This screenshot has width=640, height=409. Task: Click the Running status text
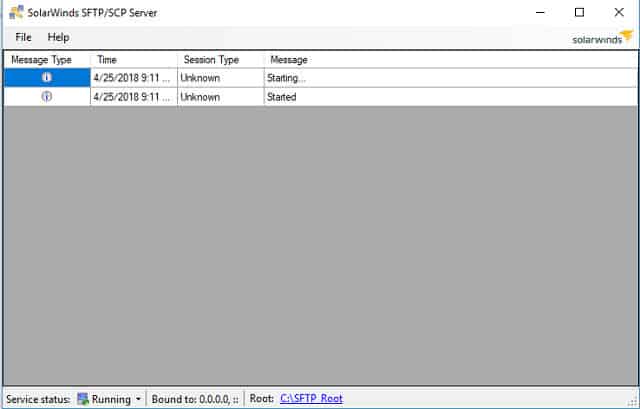(111, 399)
